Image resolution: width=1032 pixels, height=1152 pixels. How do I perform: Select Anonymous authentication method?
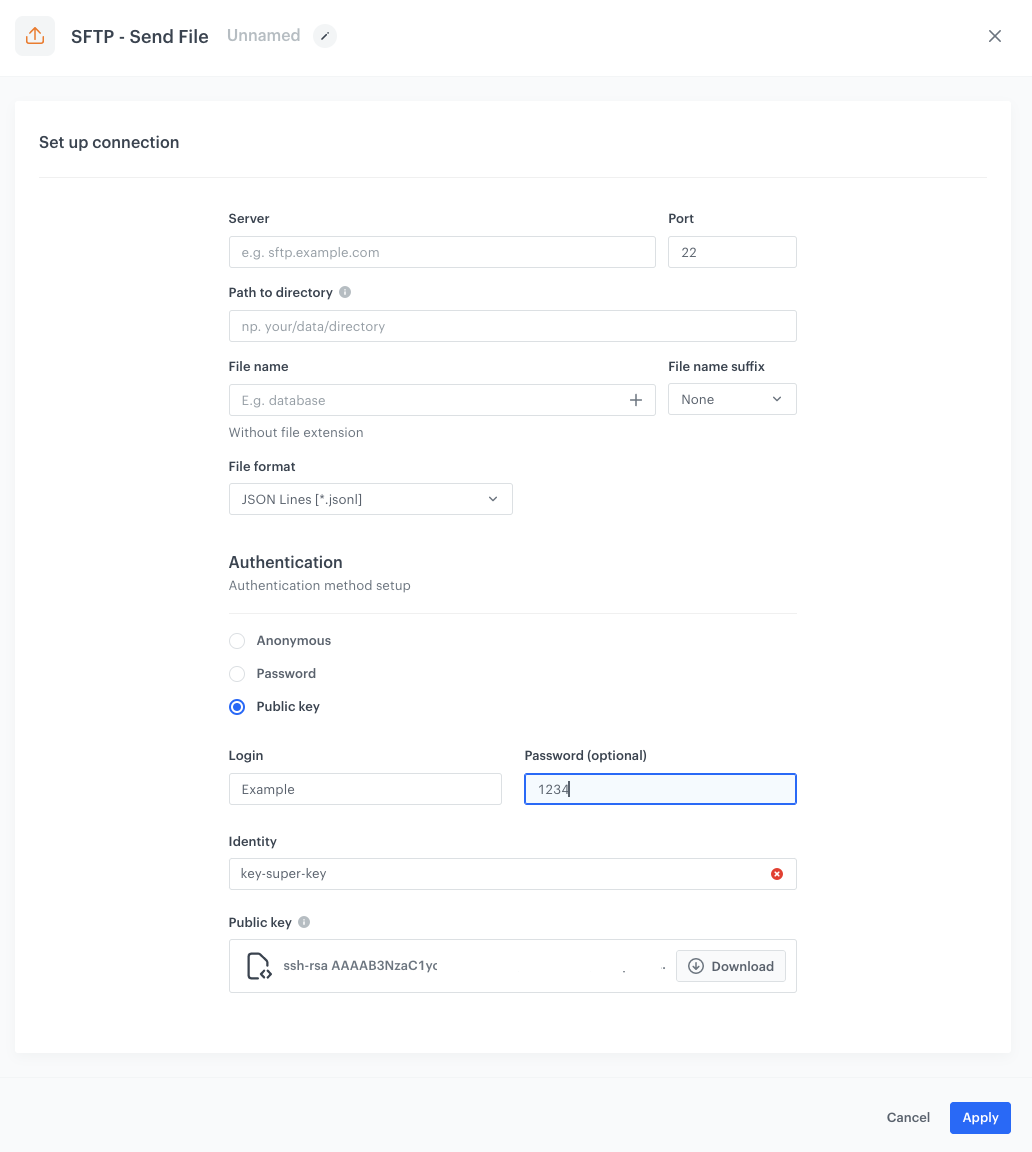click(x=237, y=641)
